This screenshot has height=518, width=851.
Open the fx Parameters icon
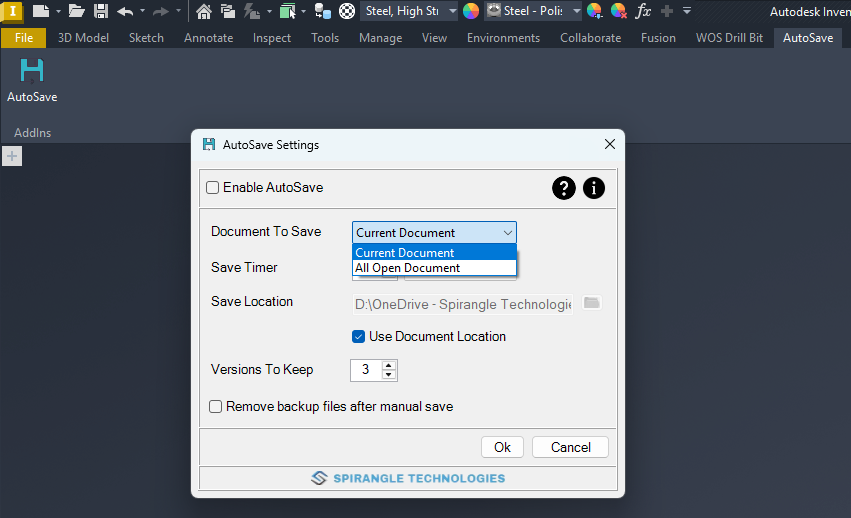(643, 11)
